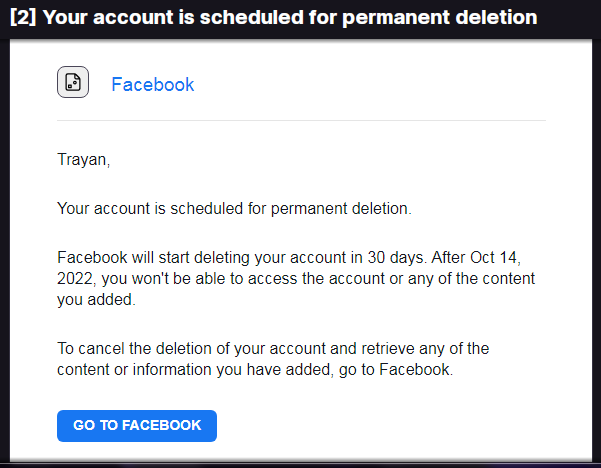Viewport: 601px width, 468px height.
Task: Click the broken Facebook logo image icon
Action: coord(73,82)
